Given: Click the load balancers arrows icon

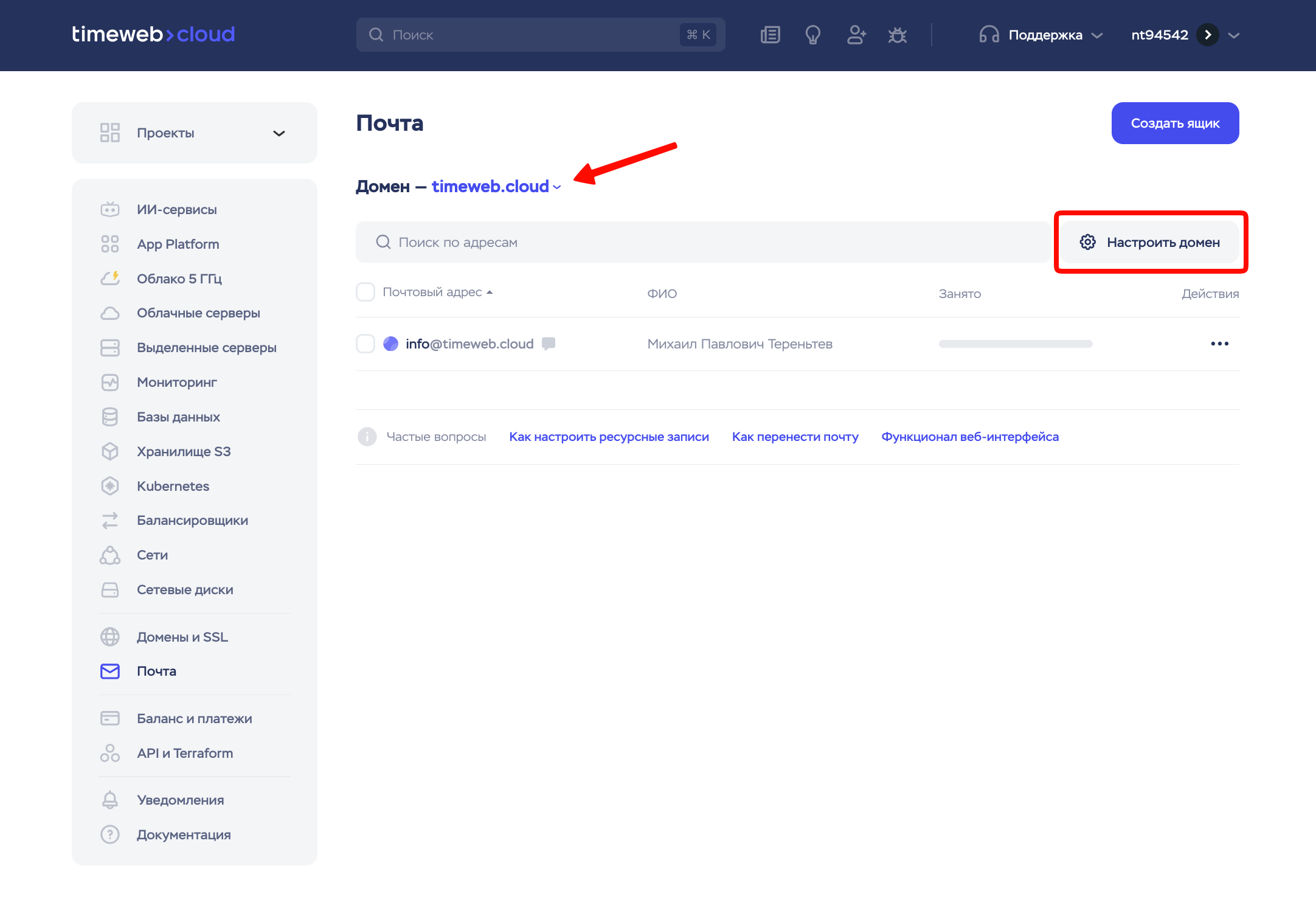Looking at the screenshot, I should pyautogui.click(x=110, y=521).
